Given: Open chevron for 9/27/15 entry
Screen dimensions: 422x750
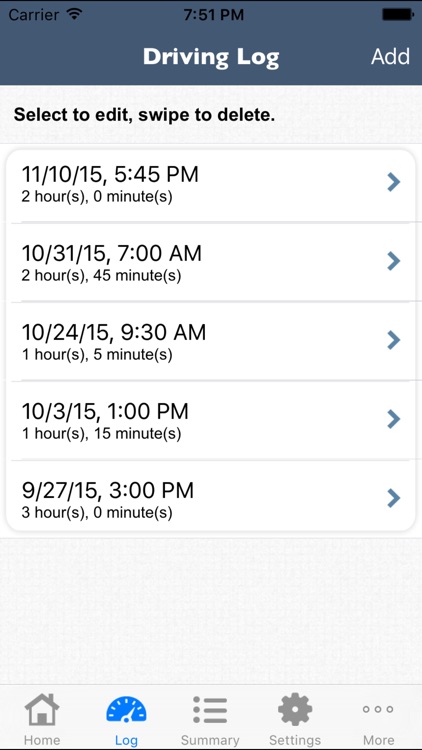Looking at the screenshot, I should (393, 498).
